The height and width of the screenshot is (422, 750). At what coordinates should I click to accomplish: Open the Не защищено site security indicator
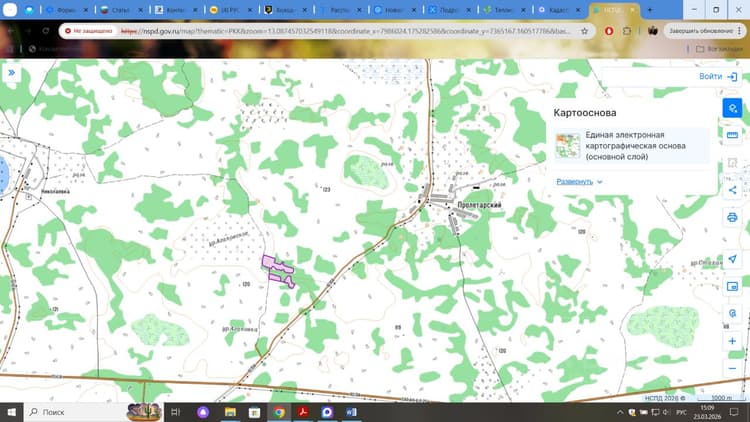coord(88,31)
